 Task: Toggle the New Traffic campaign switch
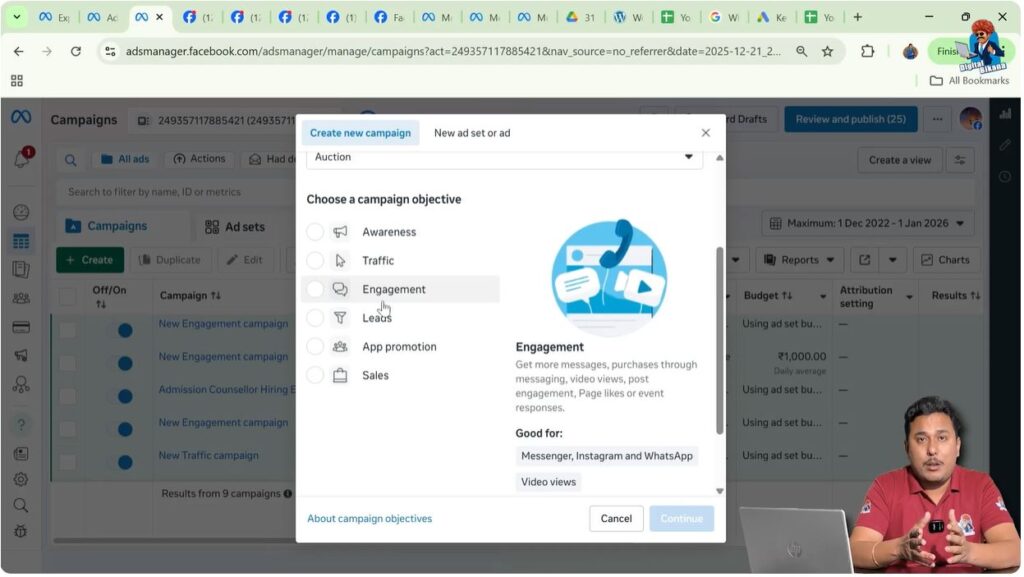(121, 462)
